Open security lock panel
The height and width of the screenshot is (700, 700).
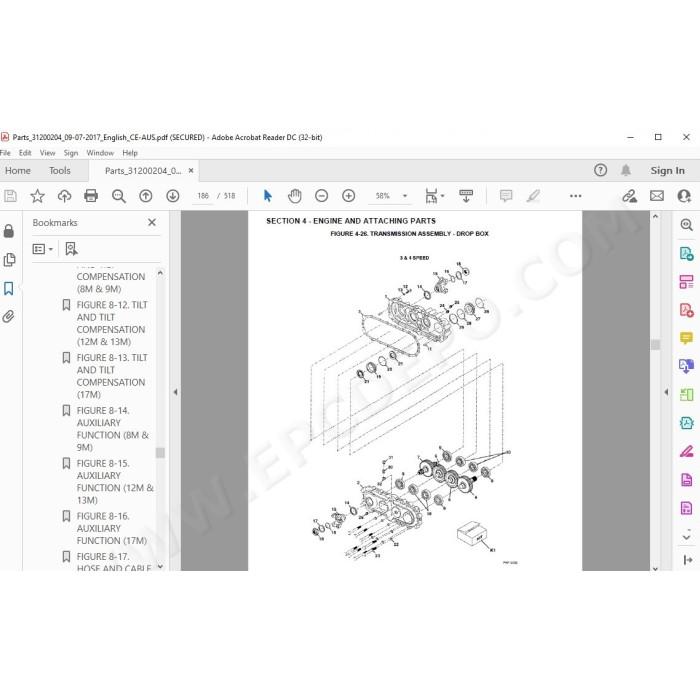coord(9,231)
